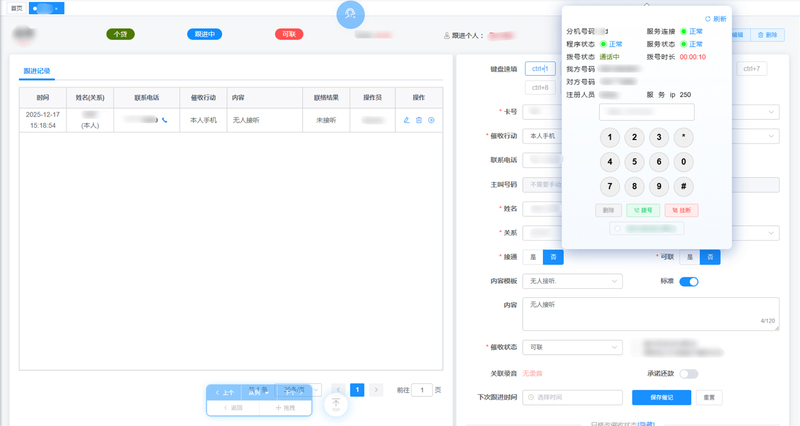This screenshot has width=800, height=426.
Task: Click the play recording icon in the record row
Action: pyautogui.click(x=431, y=120)
